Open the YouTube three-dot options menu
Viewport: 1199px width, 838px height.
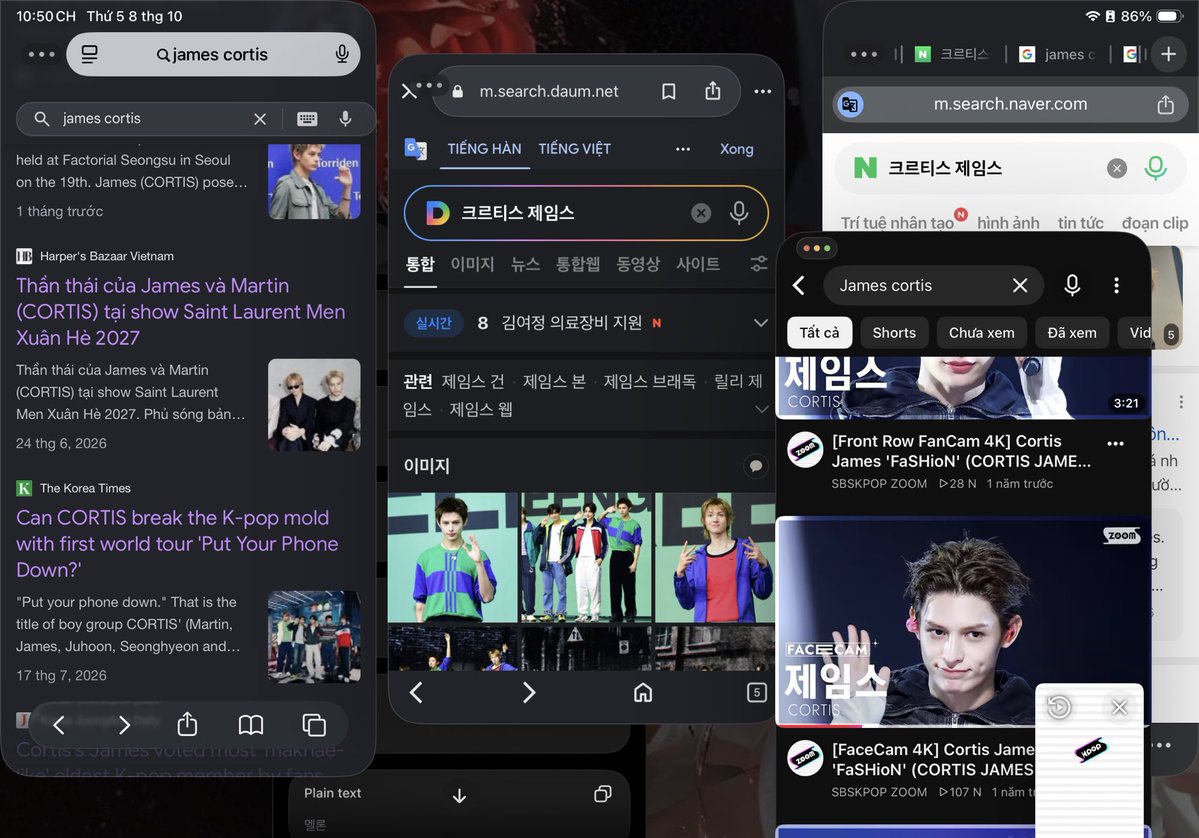pos(1116,285)
